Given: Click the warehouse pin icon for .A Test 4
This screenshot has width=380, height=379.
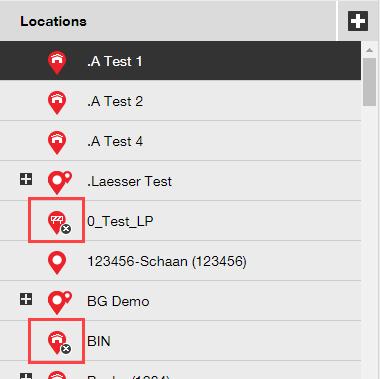Looking at the screenshot, I should tap(57, 142).
